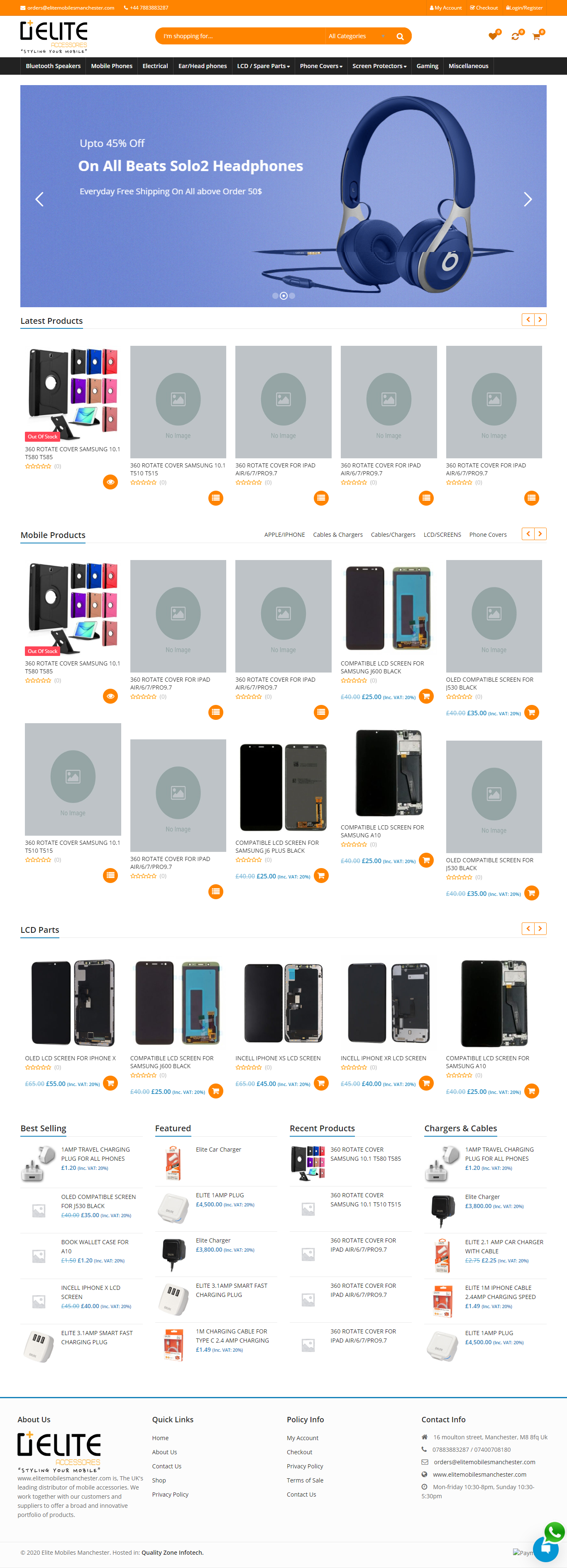Screen dimensions: 567x1568
Task: Open the Bluetooth Speakers menu item
Action: 53,66
